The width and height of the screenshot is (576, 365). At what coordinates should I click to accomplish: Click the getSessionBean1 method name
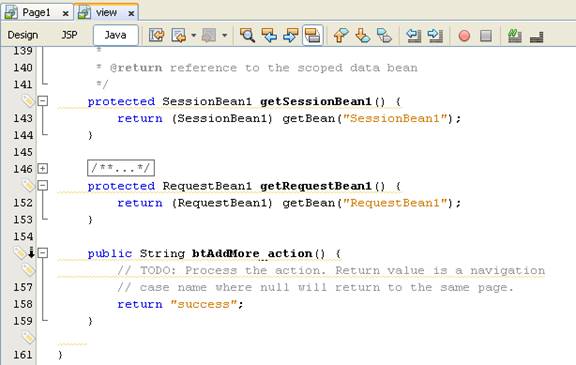pos(316,101)
